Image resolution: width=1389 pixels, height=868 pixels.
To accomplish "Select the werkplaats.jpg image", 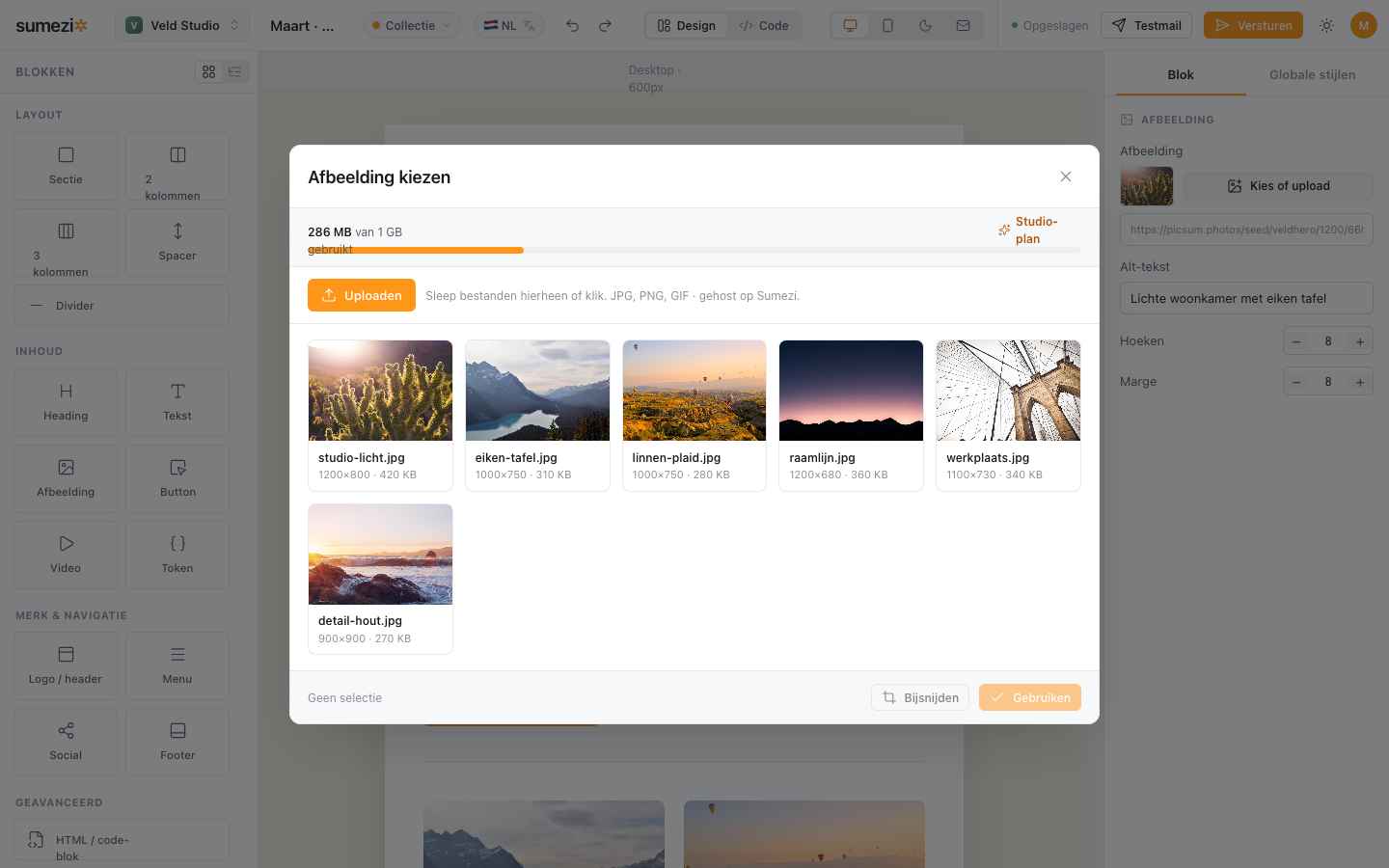I will (x=1008, y=415).
